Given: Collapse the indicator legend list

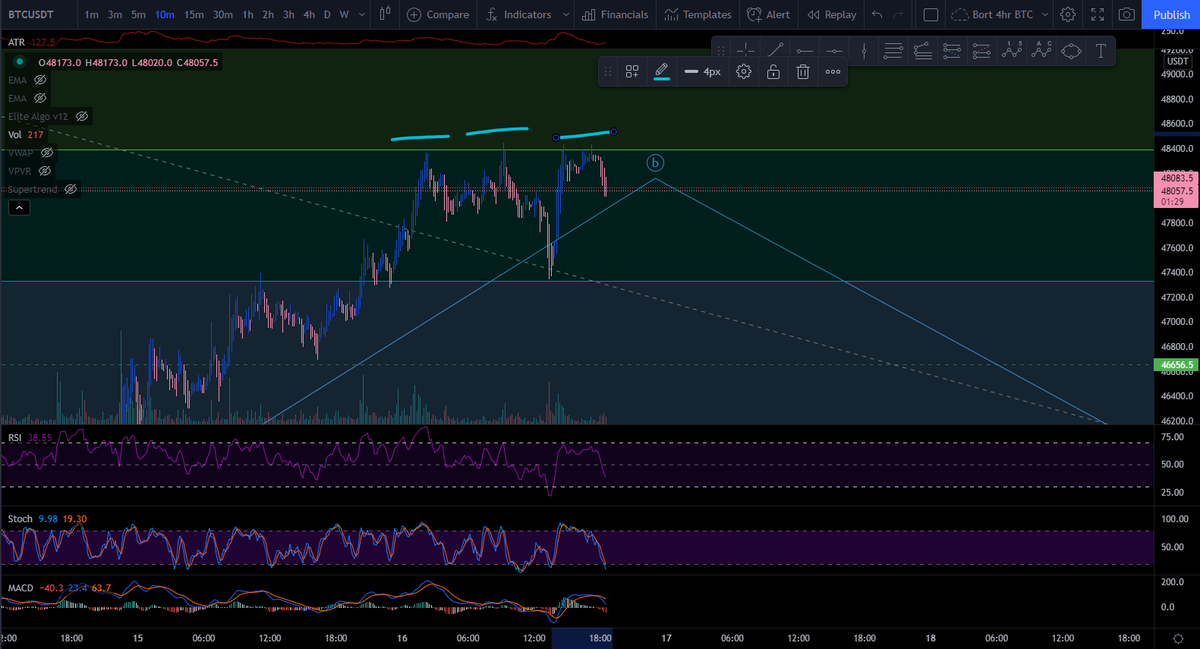Looking at the screenshot, I should click(x=19, y=208).
